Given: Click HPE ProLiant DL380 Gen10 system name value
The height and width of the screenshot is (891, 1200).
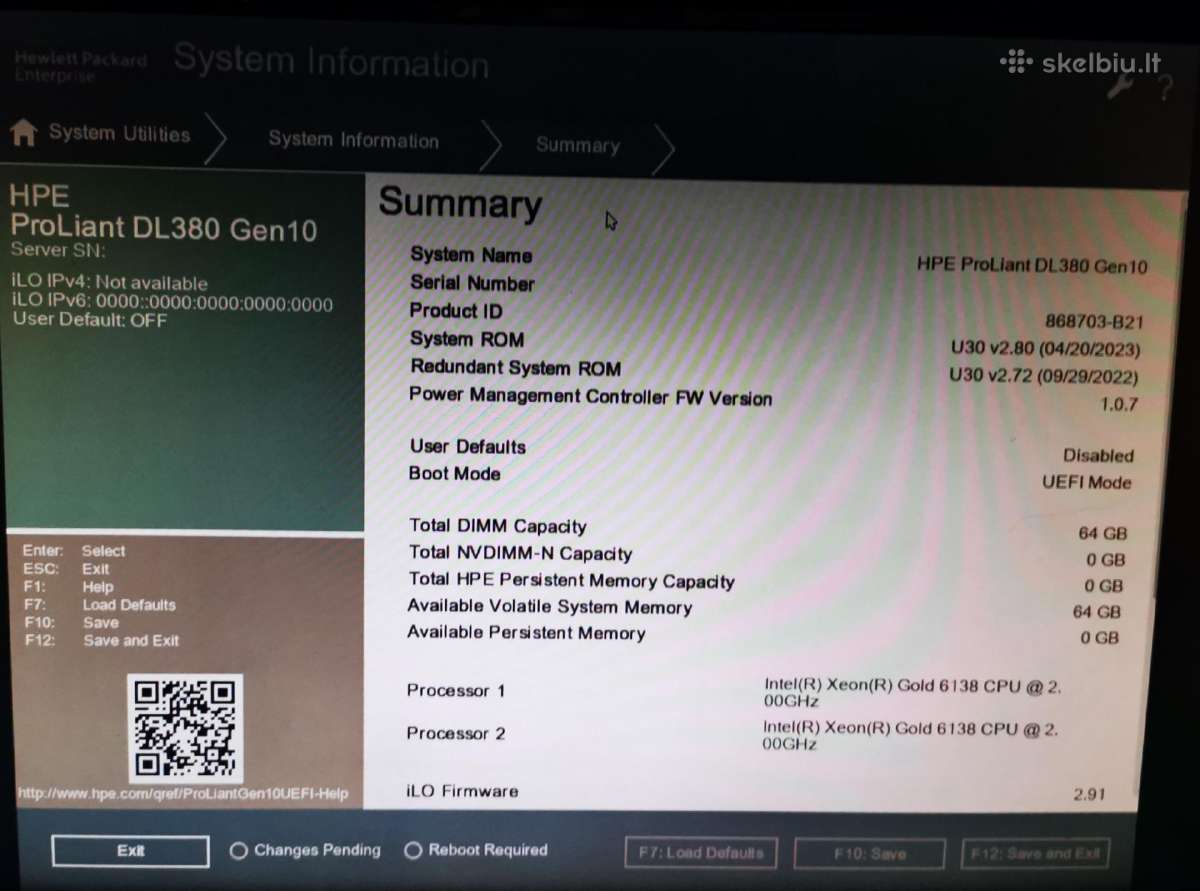Looking at the screenshot, I should pyautogui.click(x=1032, y=266).
